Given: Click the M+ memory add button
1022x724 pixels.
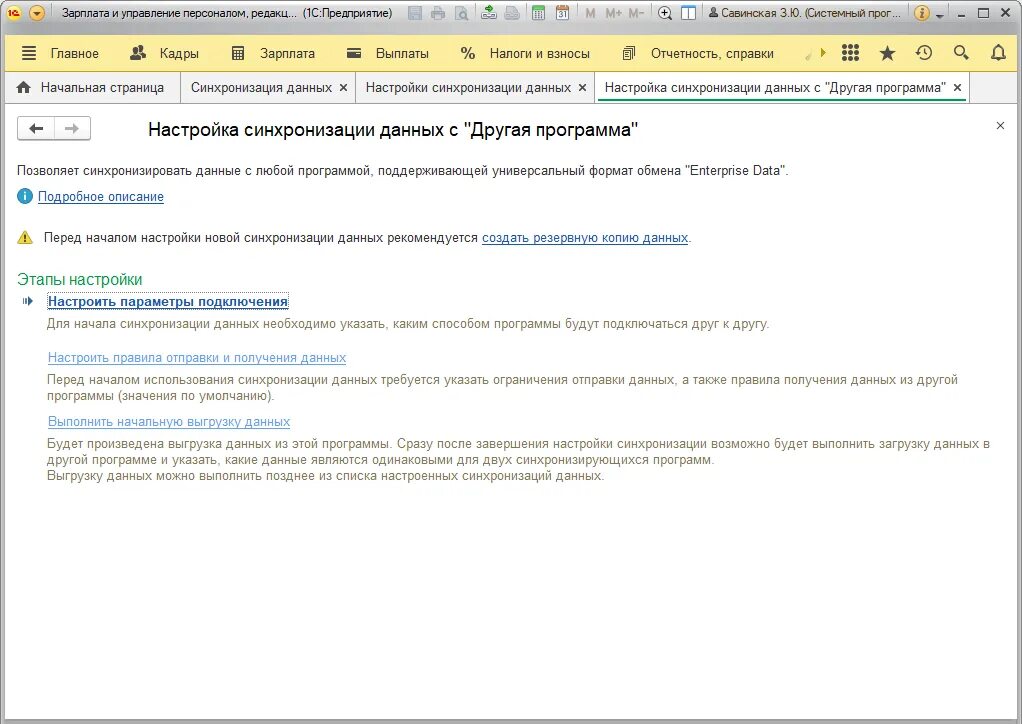Looking at the screenshot, I should [613, 13].
